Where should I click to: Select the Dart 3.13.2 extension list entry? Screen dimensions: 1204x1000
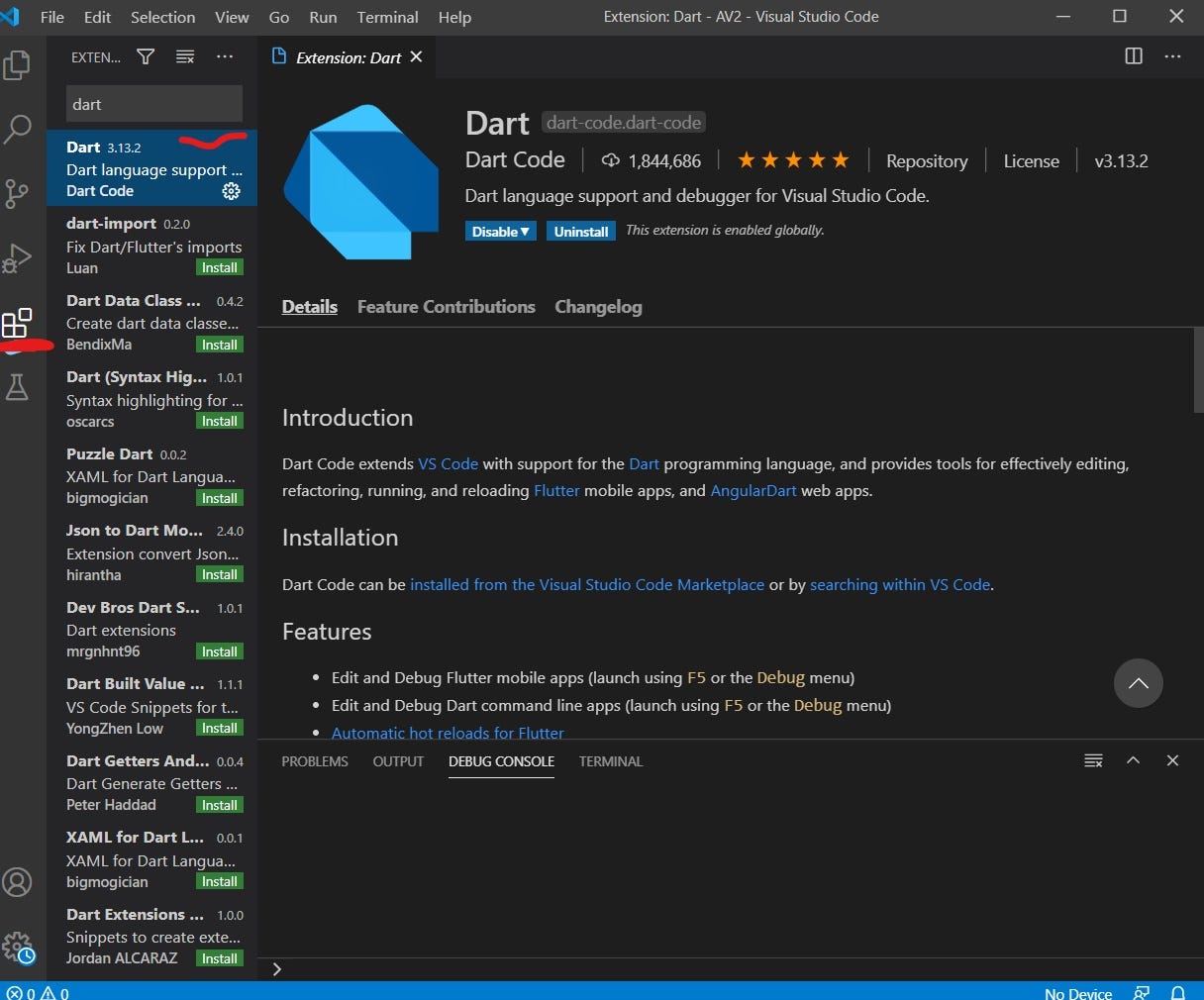(x=151, y=168)
